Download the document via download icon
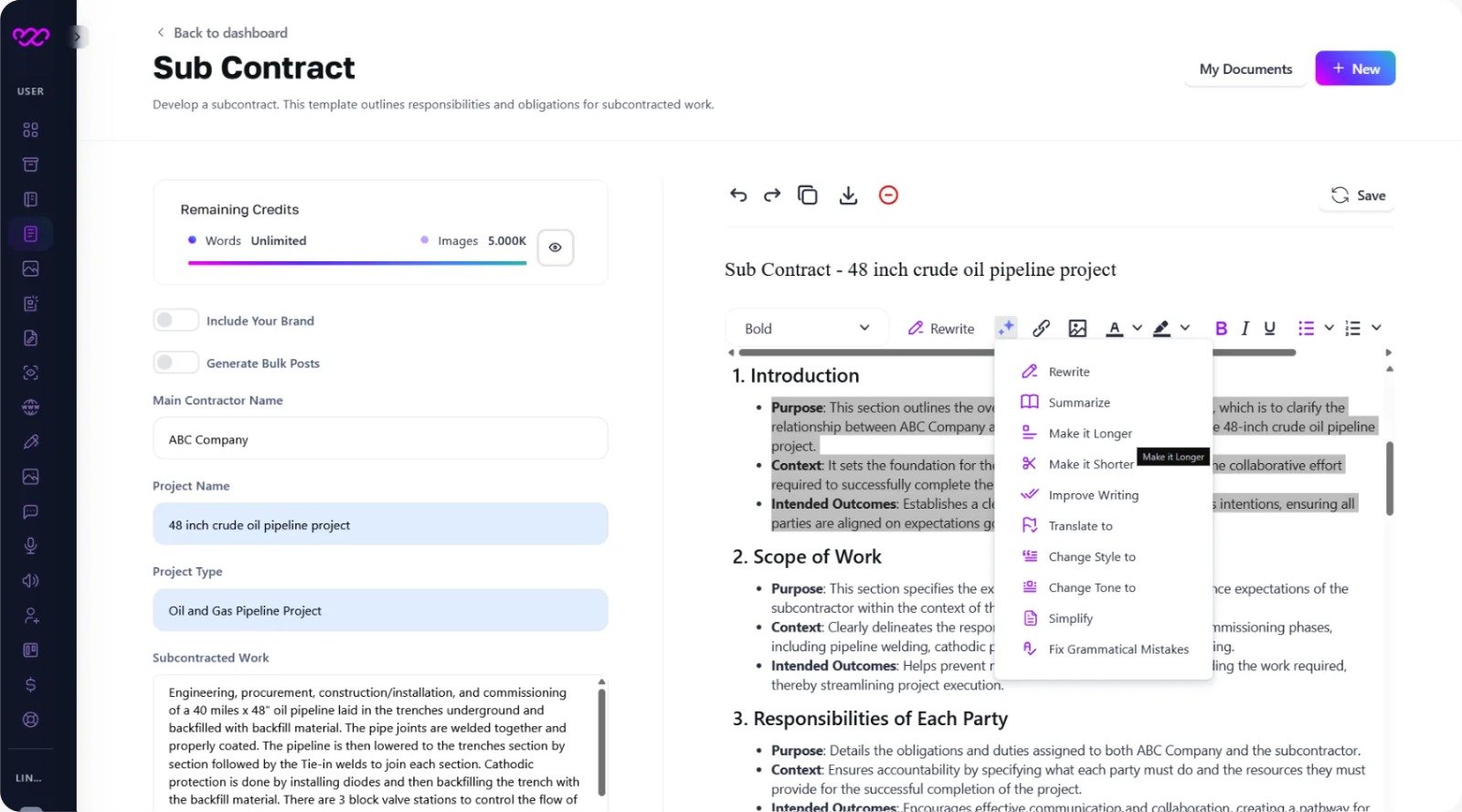The width and height of the screenshot is (1462, 812). (848, 195)
